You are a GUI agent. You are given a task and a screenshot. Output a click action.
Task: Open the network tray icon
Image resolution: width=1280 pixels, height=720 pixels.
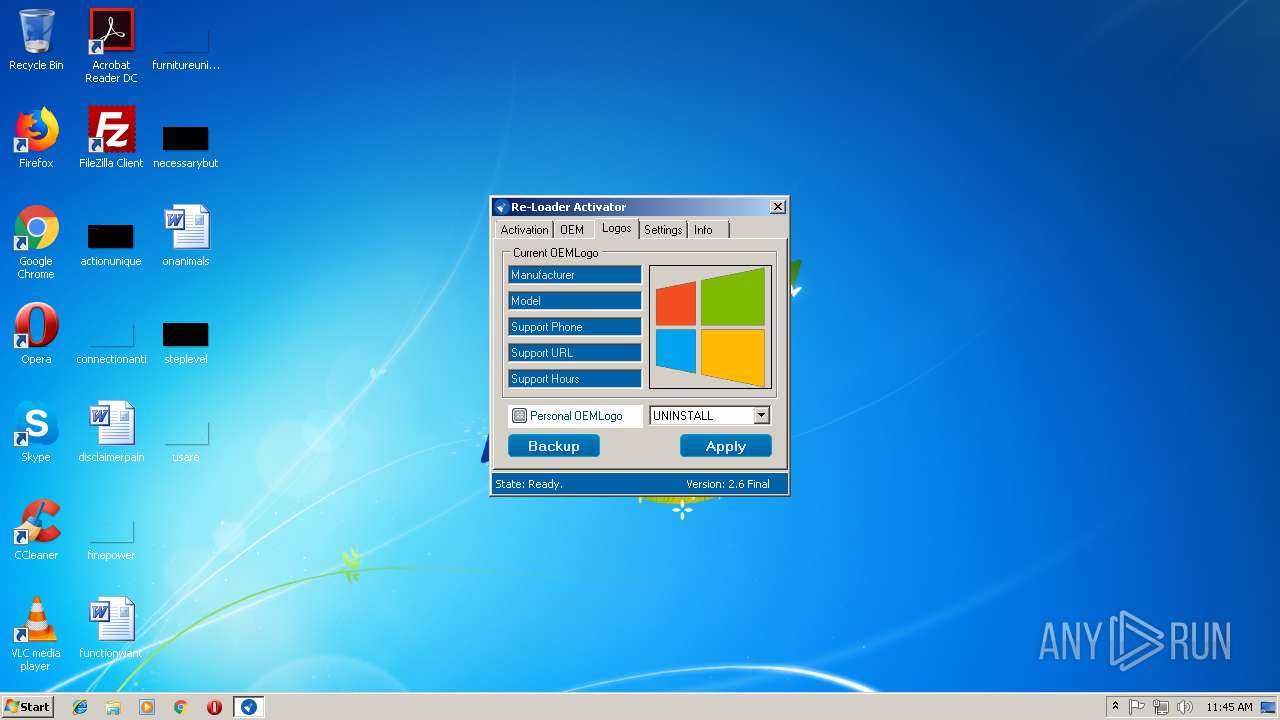tap(1161, 707)
